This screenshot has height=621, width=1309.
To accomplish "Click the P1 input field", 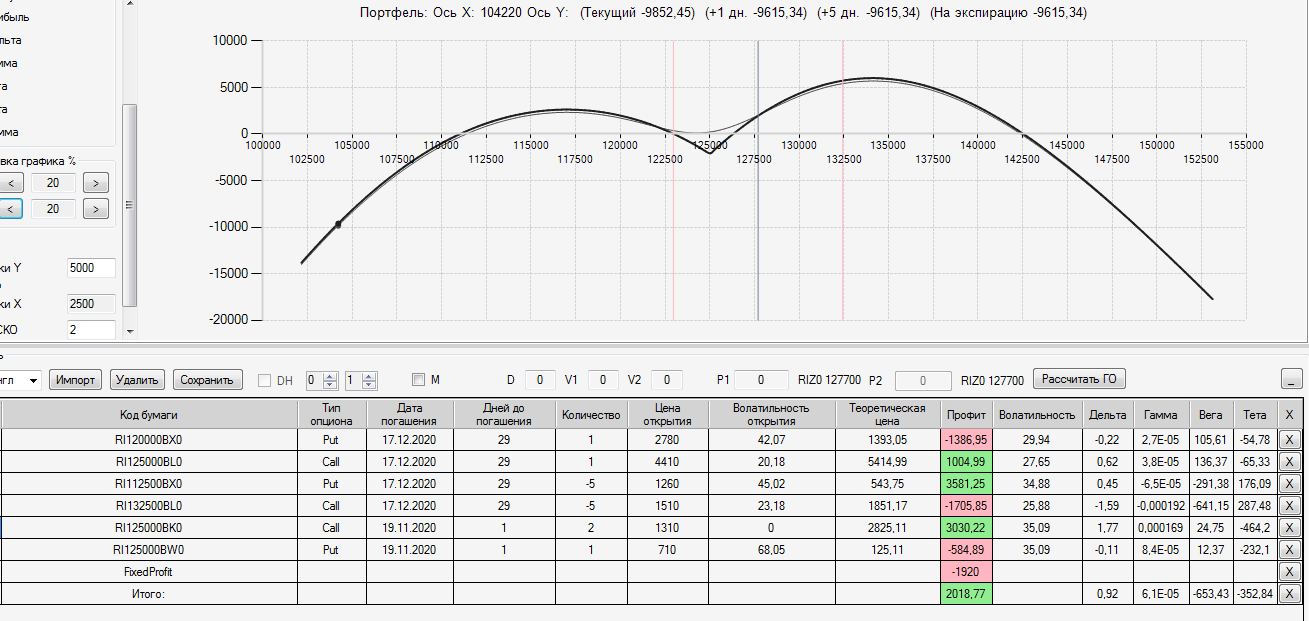I will pos(761,380).
